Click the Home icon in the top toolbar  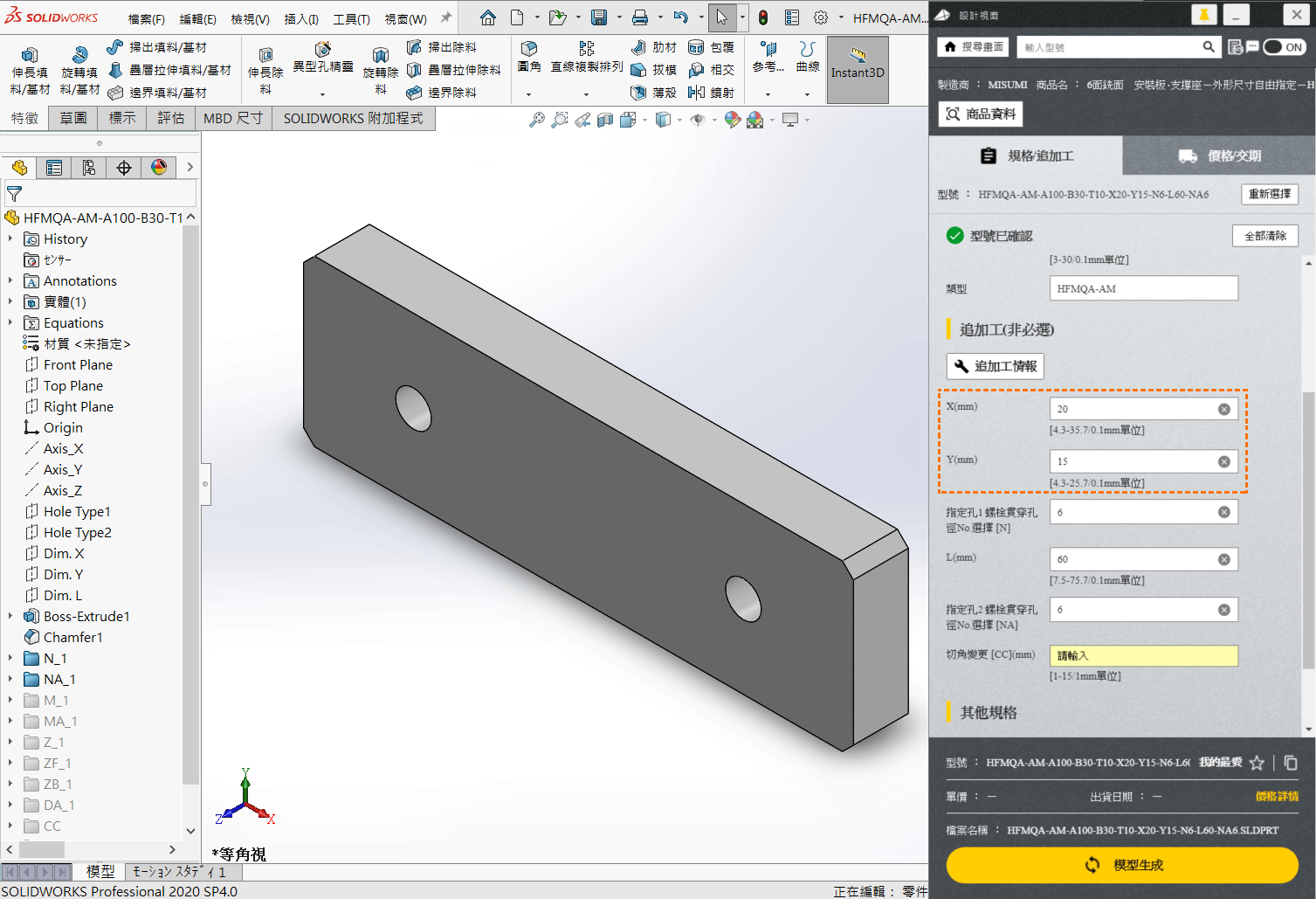click(x=488, y=17)
